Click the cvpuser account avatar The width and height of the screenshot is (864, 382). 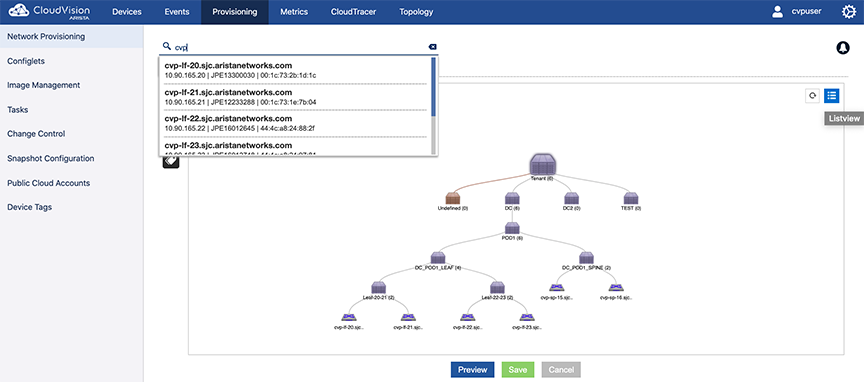click(x=777, y=12)
